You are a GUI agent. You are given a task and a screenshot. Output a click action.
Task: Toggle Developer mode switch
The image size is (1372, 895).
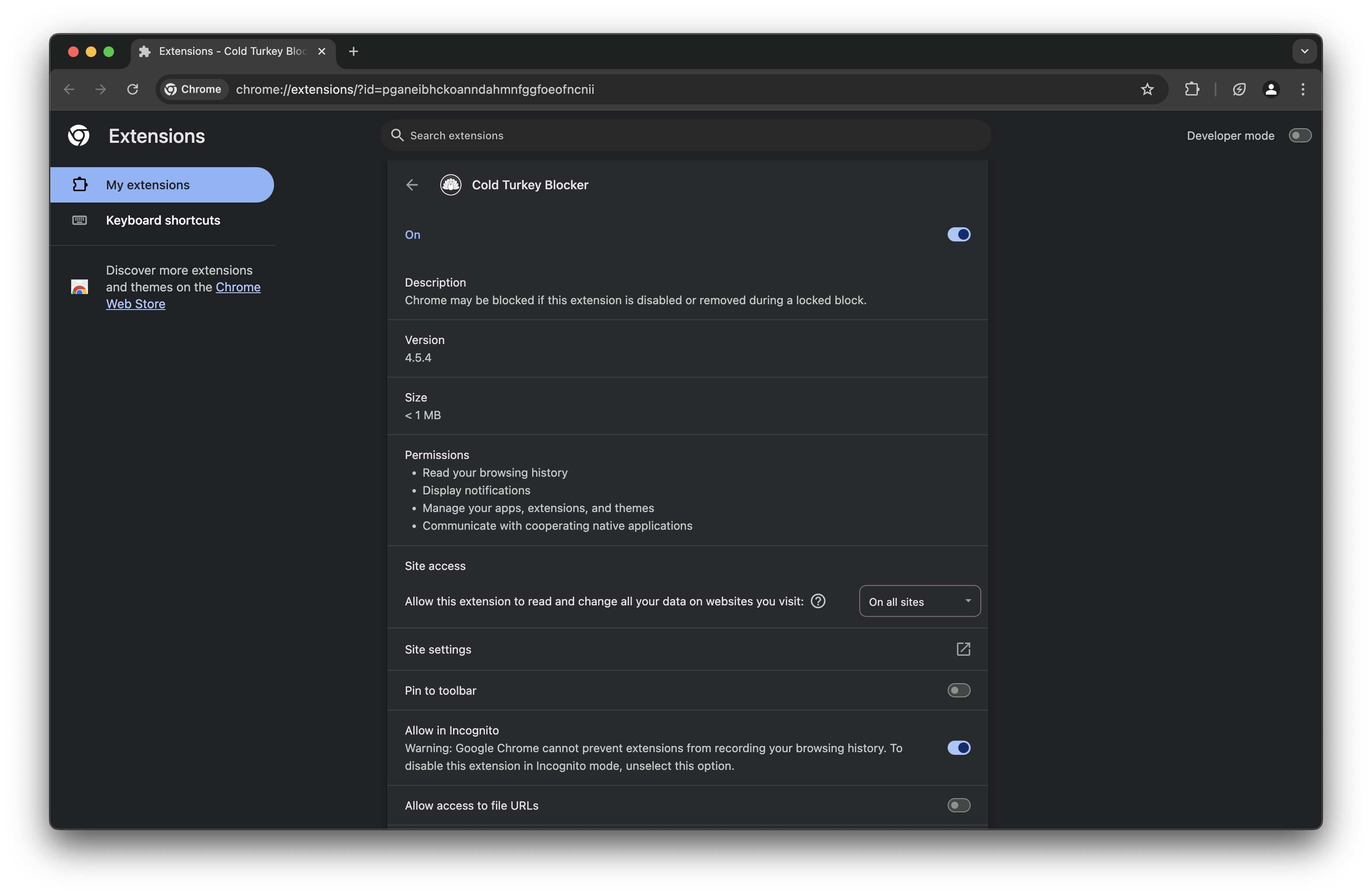[x=1300, y=135]
